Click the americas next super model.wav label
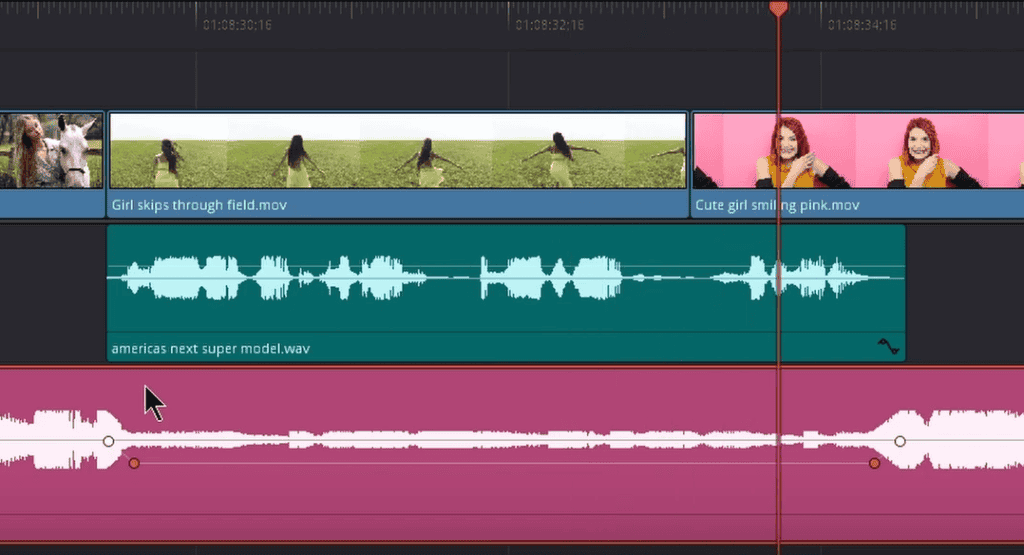 click(210, 349)
